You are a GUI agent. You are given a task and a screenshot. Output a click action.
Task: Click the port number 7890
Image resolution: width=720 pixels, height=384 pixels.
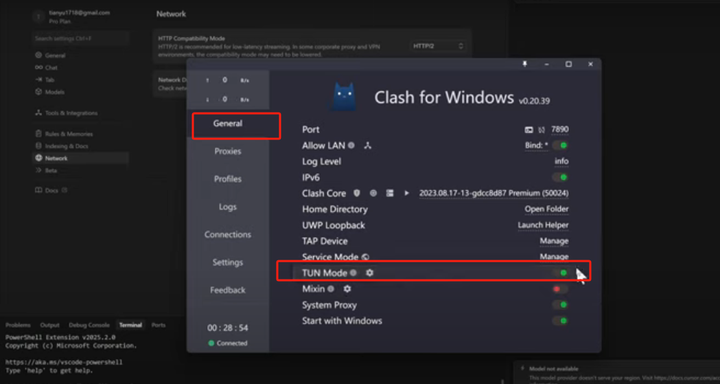coord(560,130)
